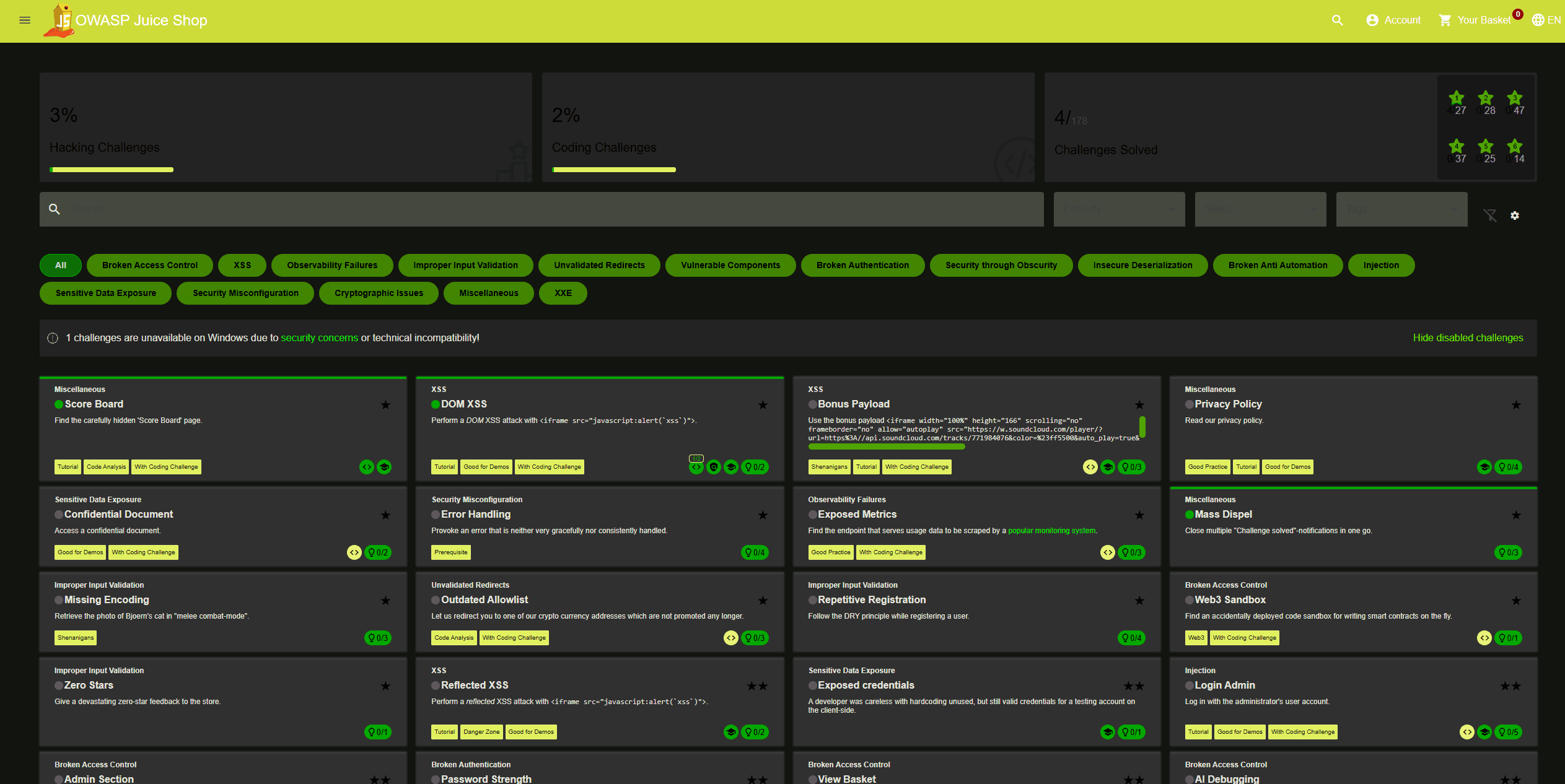1565x784 pixels.
Task: Open the Account dropdown menu
Action: coord(1393,20)
